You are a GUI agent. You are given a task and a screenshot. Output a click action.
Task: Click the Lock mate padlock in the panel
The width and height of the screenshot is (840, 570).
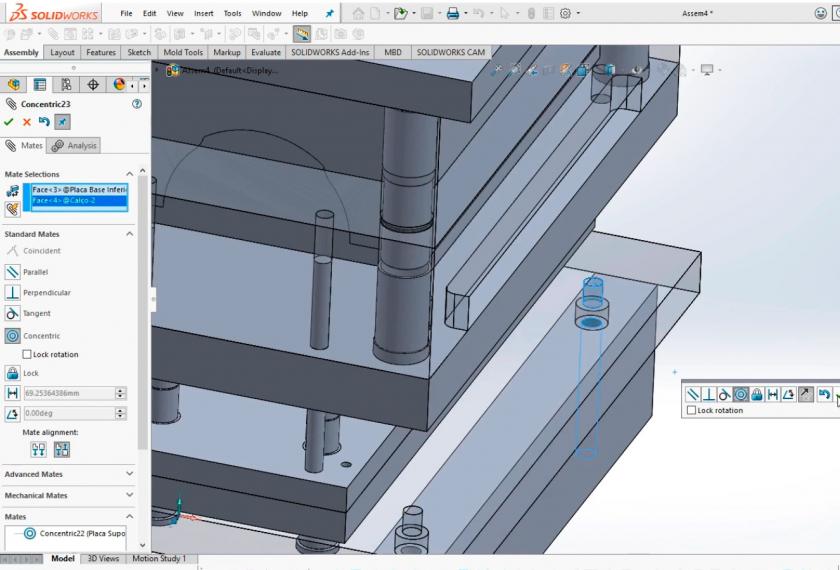click(x=13, y=373)
